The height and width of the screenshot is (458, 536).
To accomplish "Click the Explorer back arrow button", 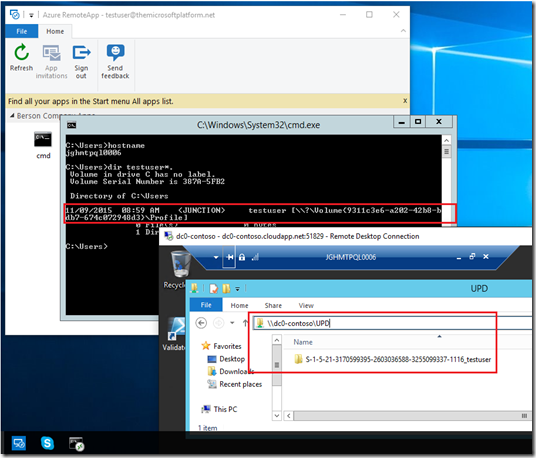I will click(201, 323).
